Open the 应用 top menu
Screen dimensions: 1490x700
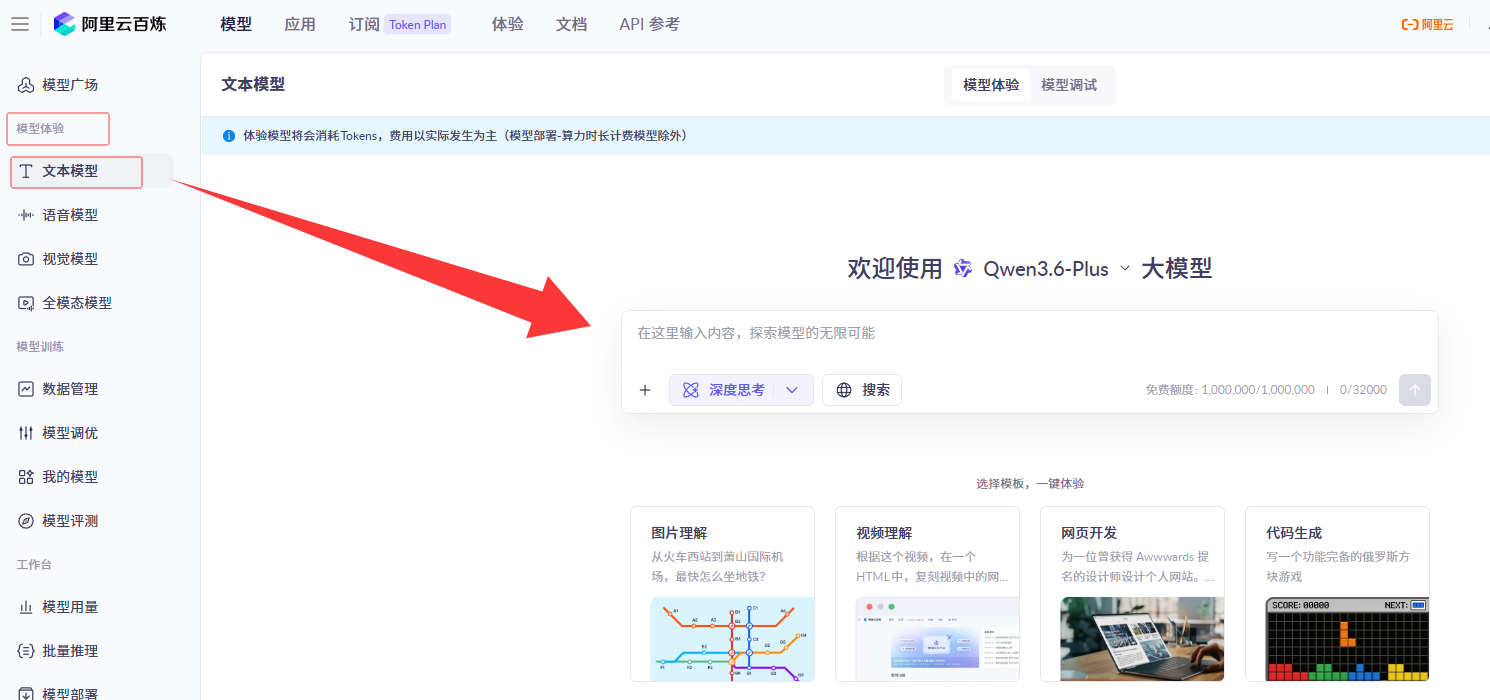pos(300,24)
